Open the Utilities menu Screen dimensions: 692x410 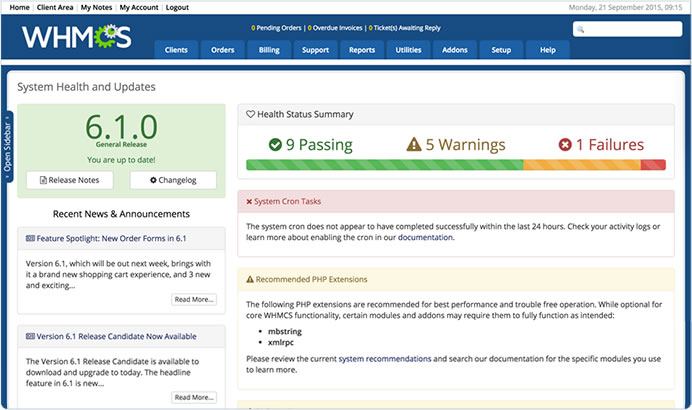tap(408, 50)
